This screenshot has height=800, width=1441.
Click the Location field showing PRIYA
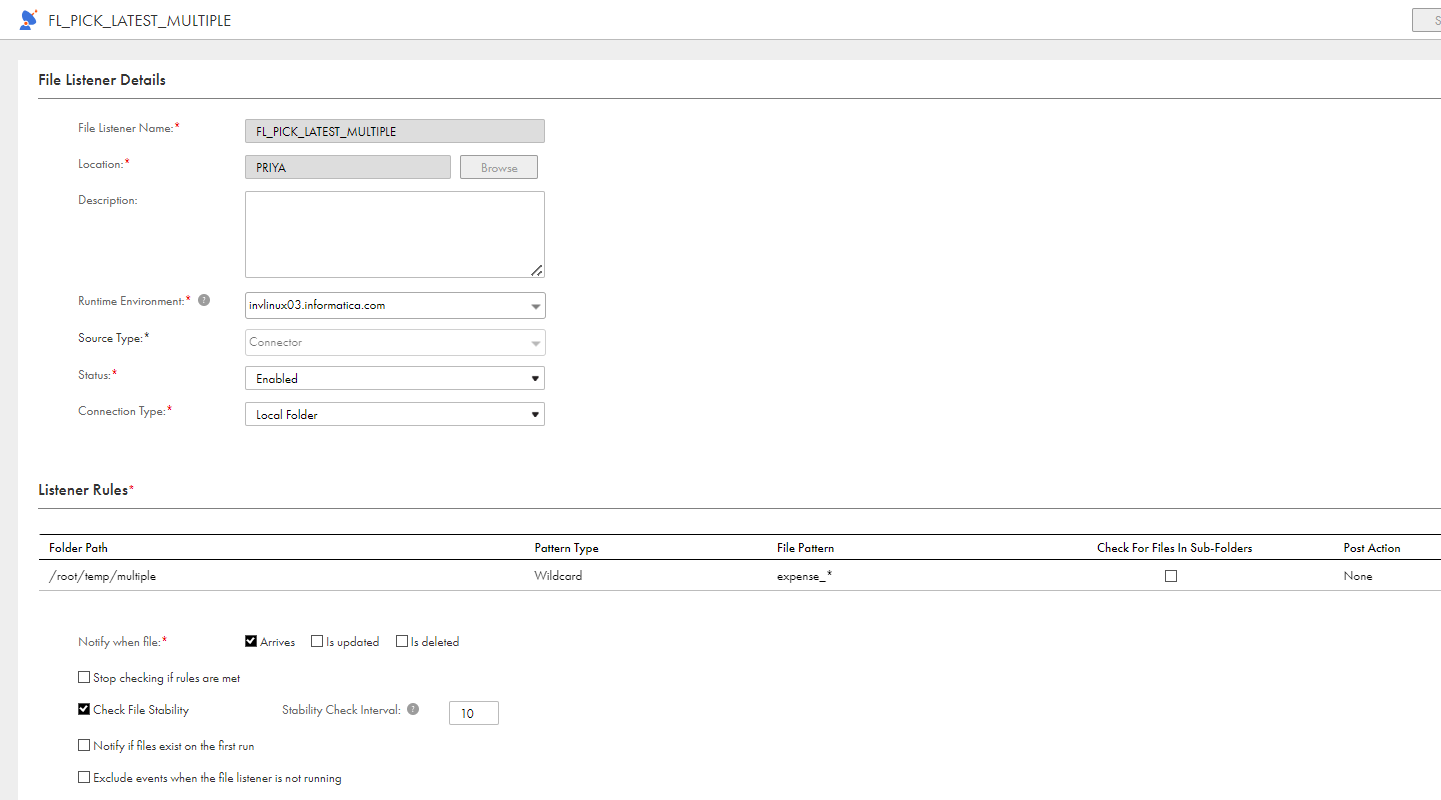pyautogui.click(x=348, y=167)
